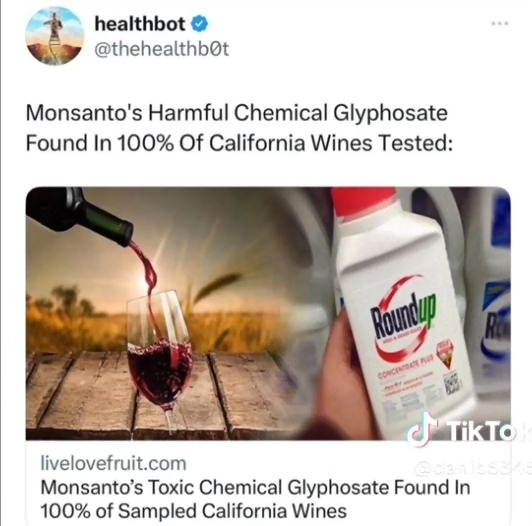Click the Roundup logo on the bottle

click(403, 317)
